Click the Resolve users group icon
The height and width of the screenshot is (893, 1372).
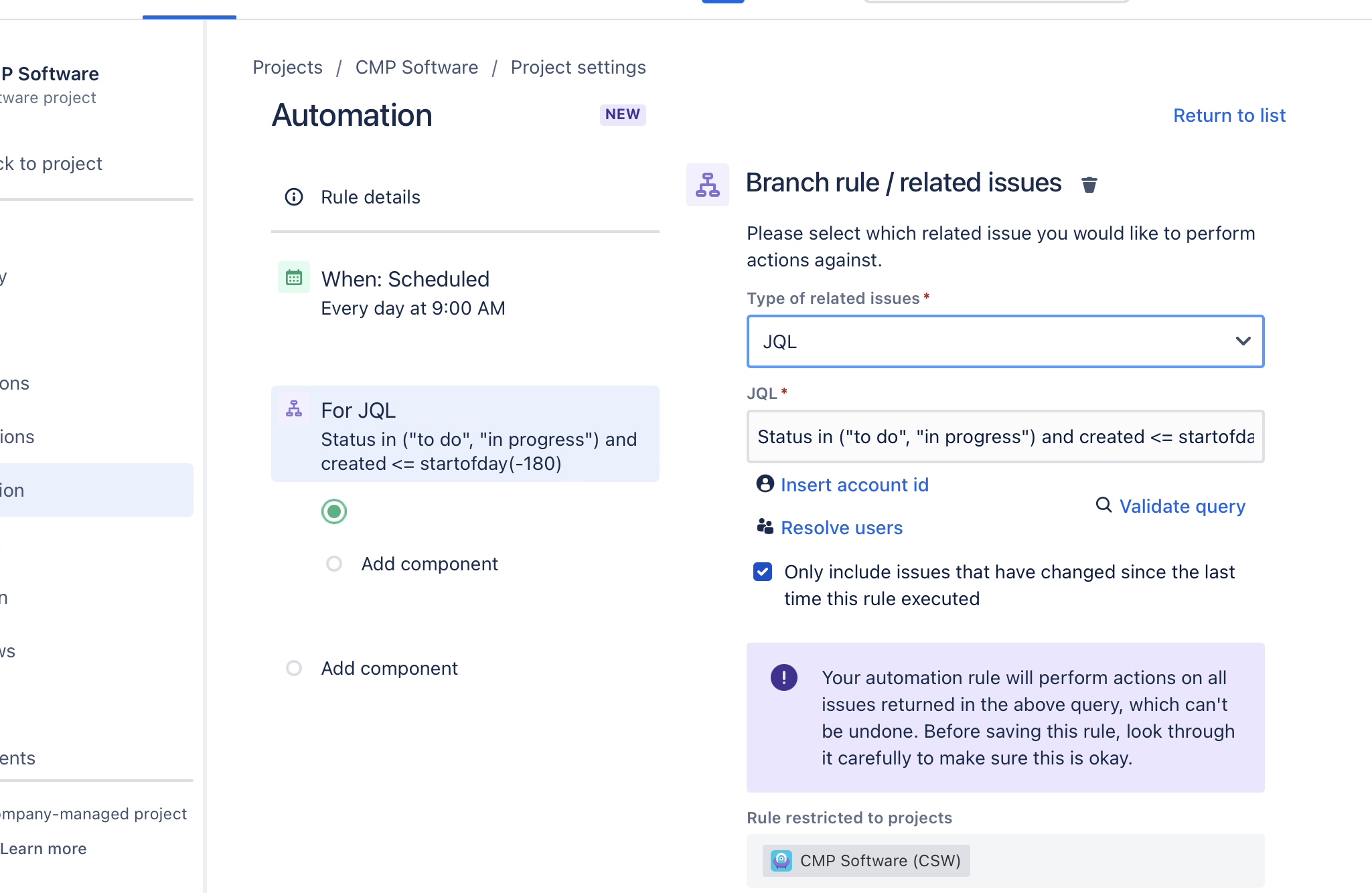click(x=765, y=527)
